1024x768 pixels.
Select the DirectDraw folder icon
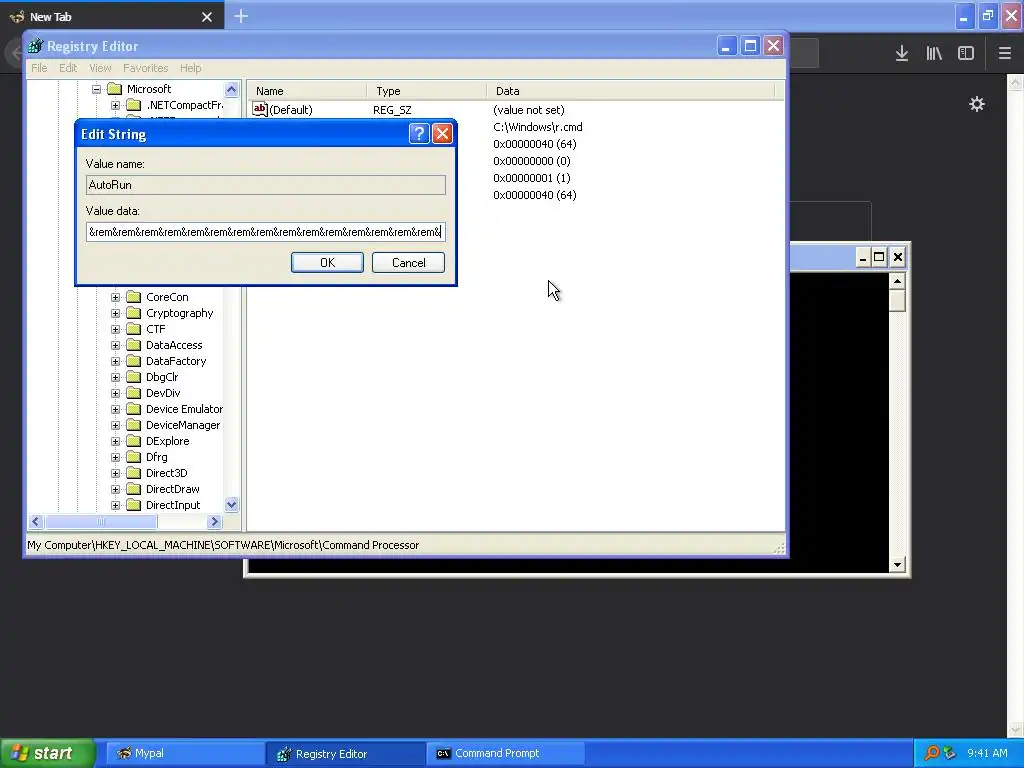(133, 489)
